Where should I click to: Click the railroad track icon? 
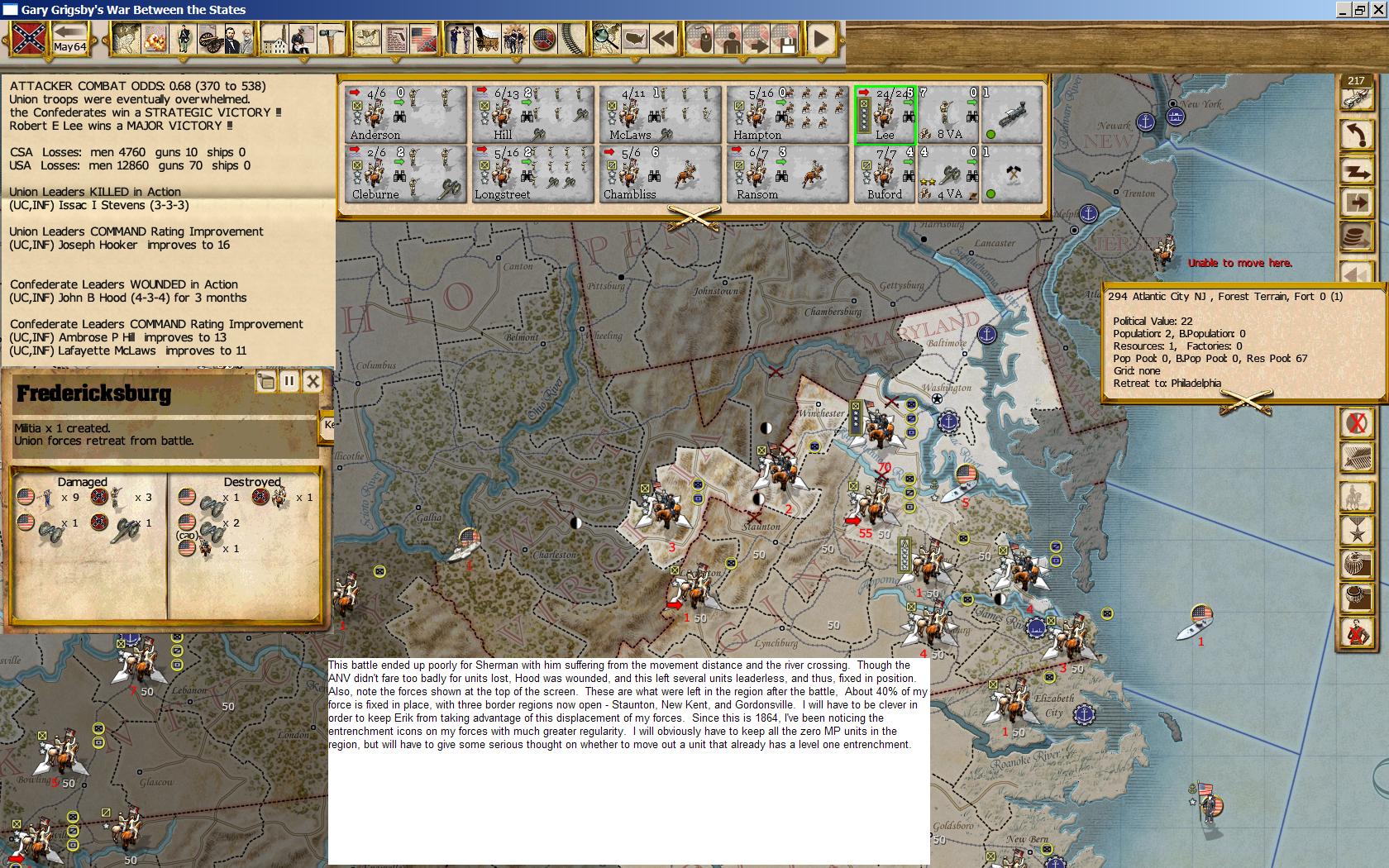[572, 39]
